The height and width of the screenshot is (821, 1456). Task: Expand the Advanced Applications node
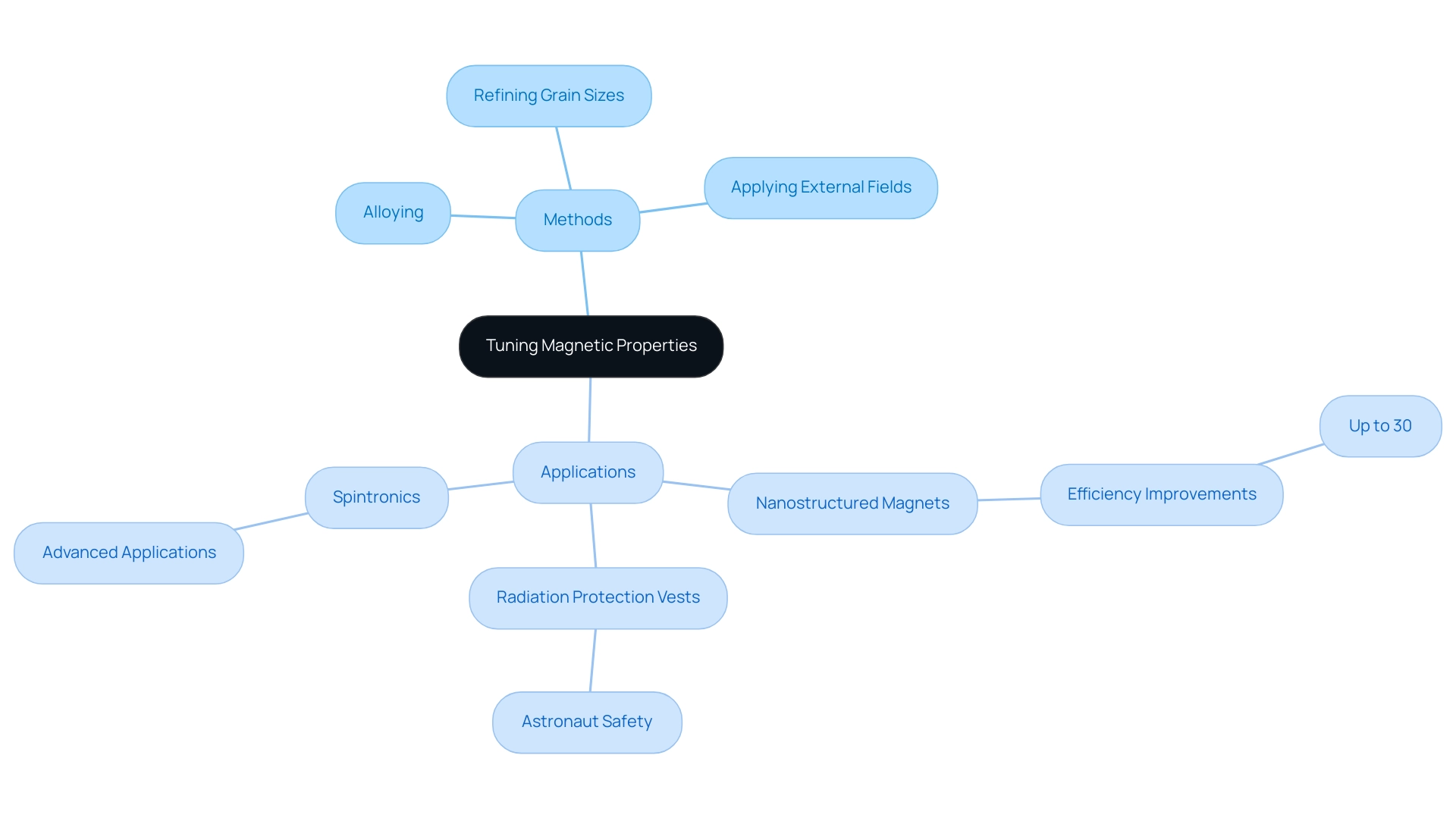point(131,552)
